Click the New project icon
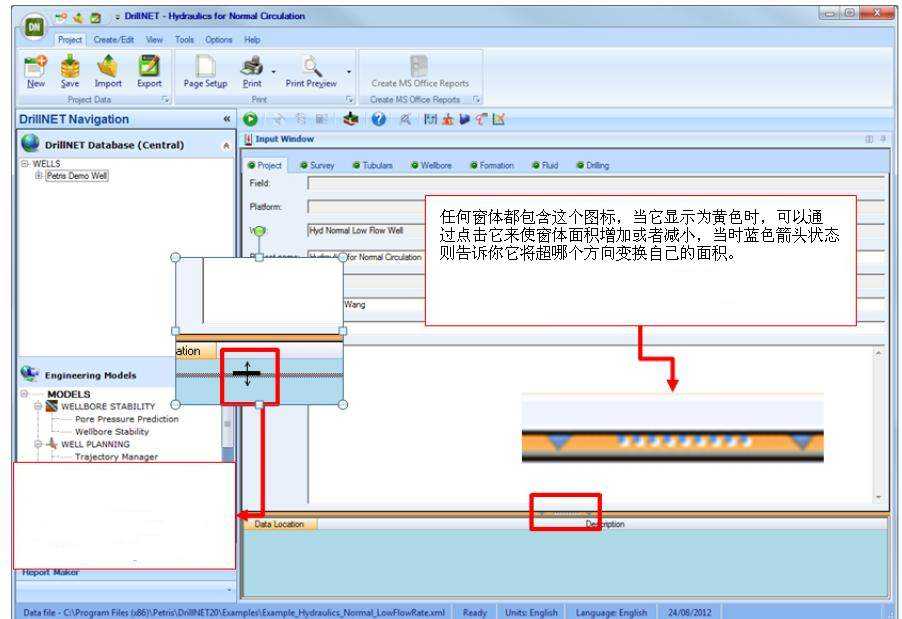902x619 pixels. coord(35,66)
